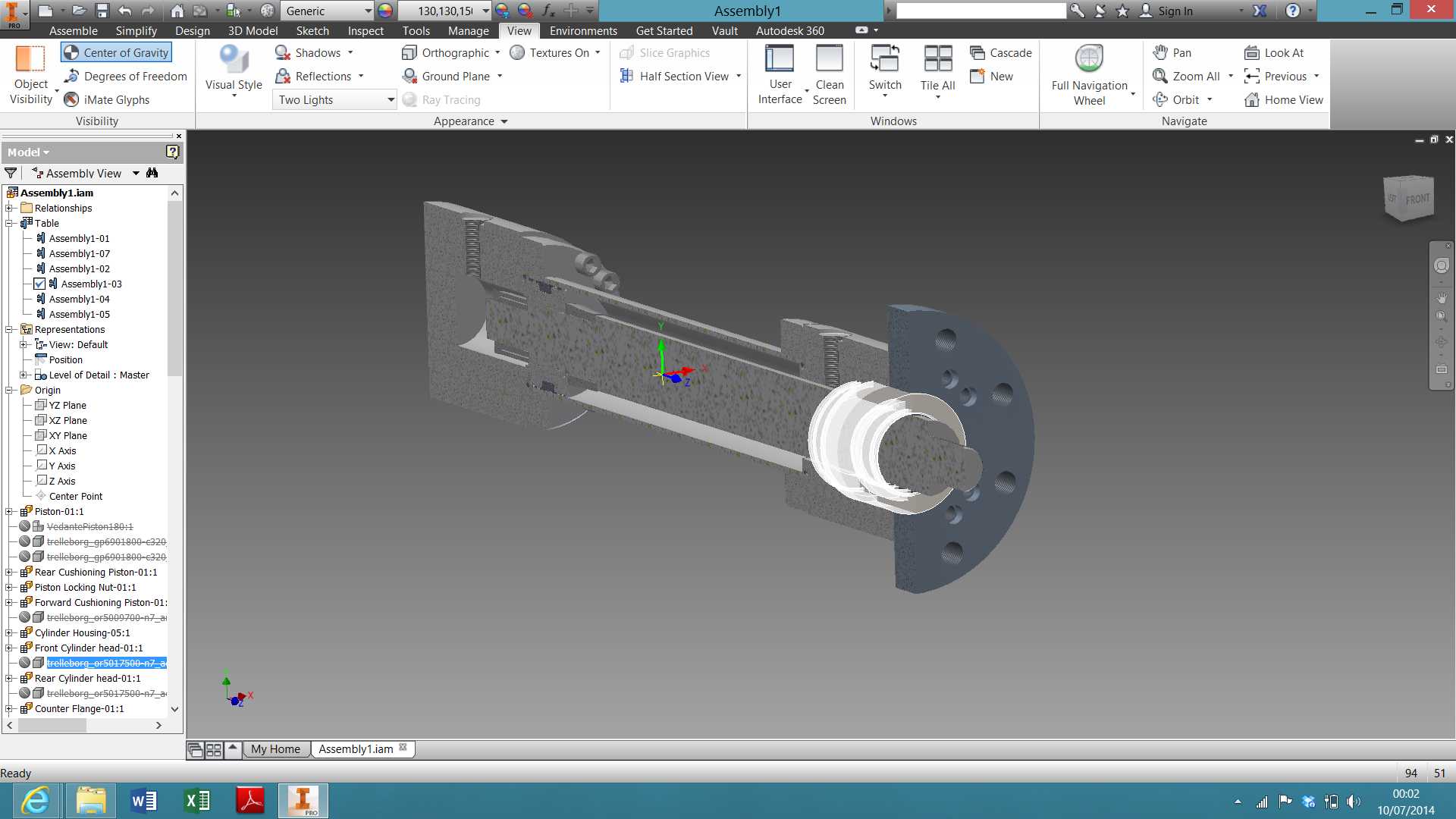
Task: Click the browser filter funnel icon
Action: point(11,173)
